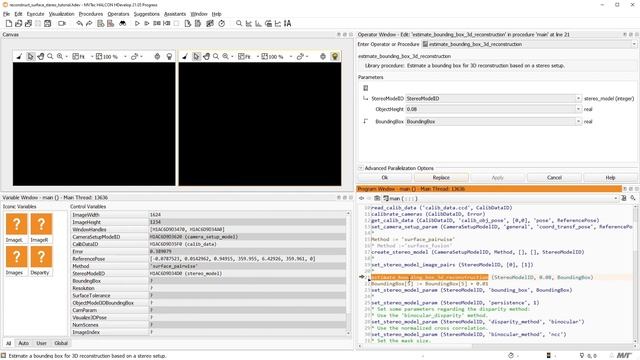Click the Cancel button in Operator Window
The image size is (640, 360).
554,178
